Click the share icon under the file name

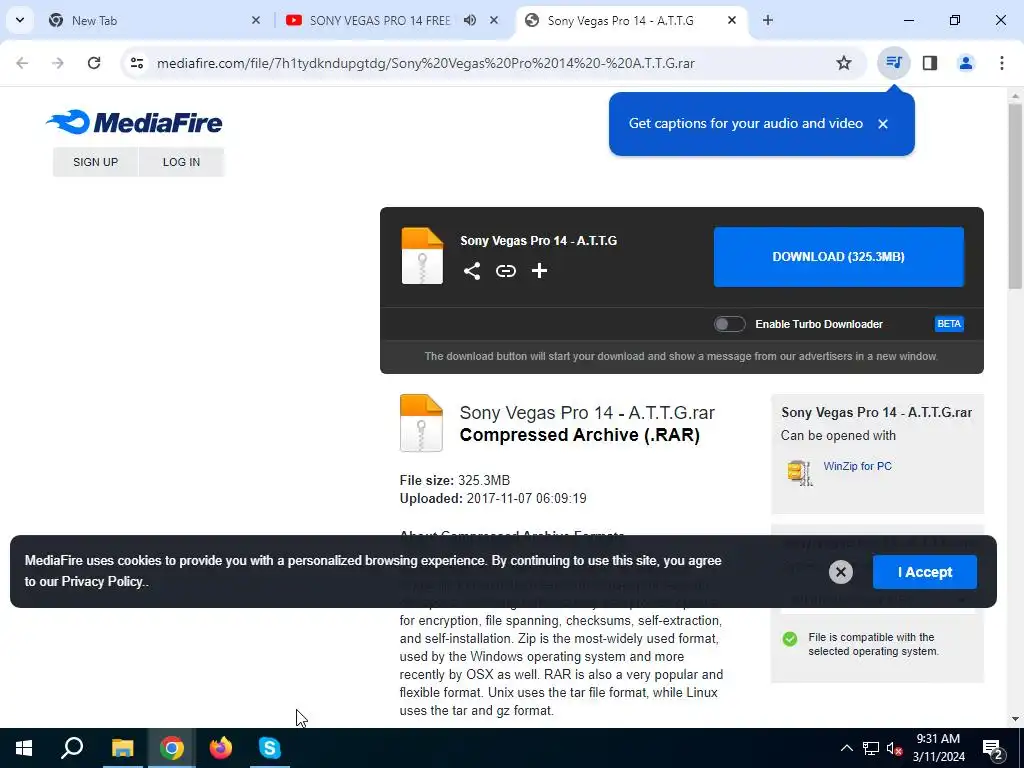[x=472, y=271]
